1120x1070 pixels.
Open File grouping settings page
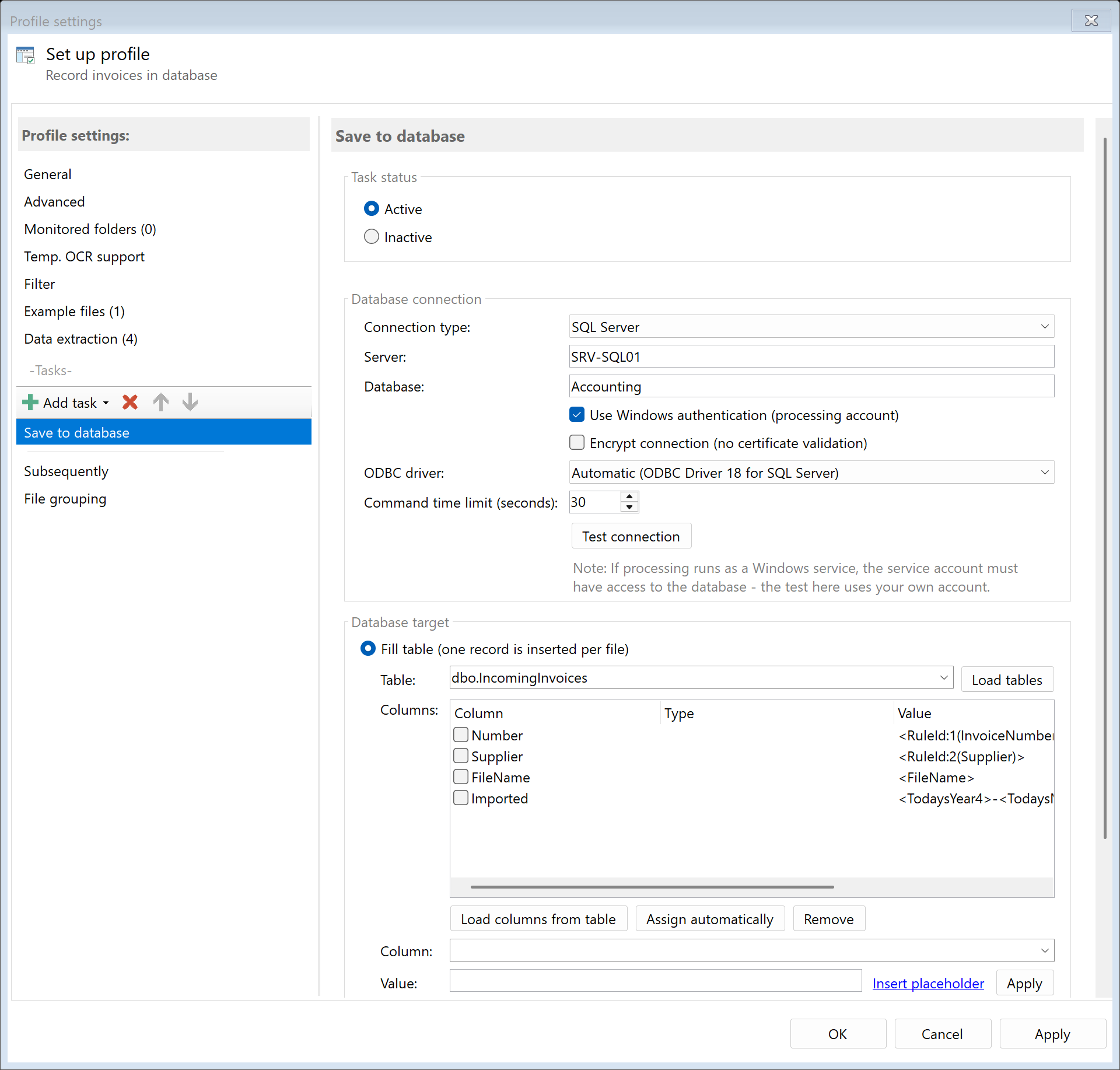point(65,499)
